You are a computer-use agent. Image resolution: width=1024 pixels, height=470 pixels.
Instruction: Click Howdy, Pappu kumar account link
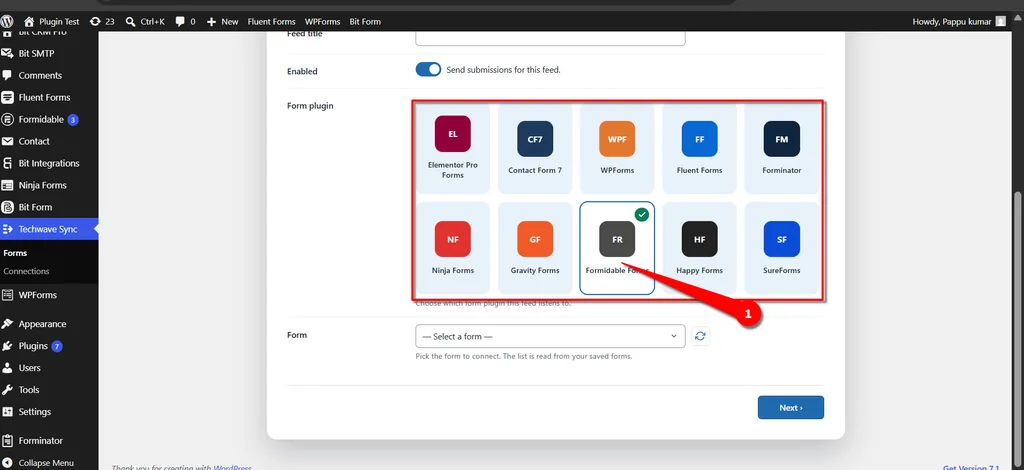[x=959, y=22]
